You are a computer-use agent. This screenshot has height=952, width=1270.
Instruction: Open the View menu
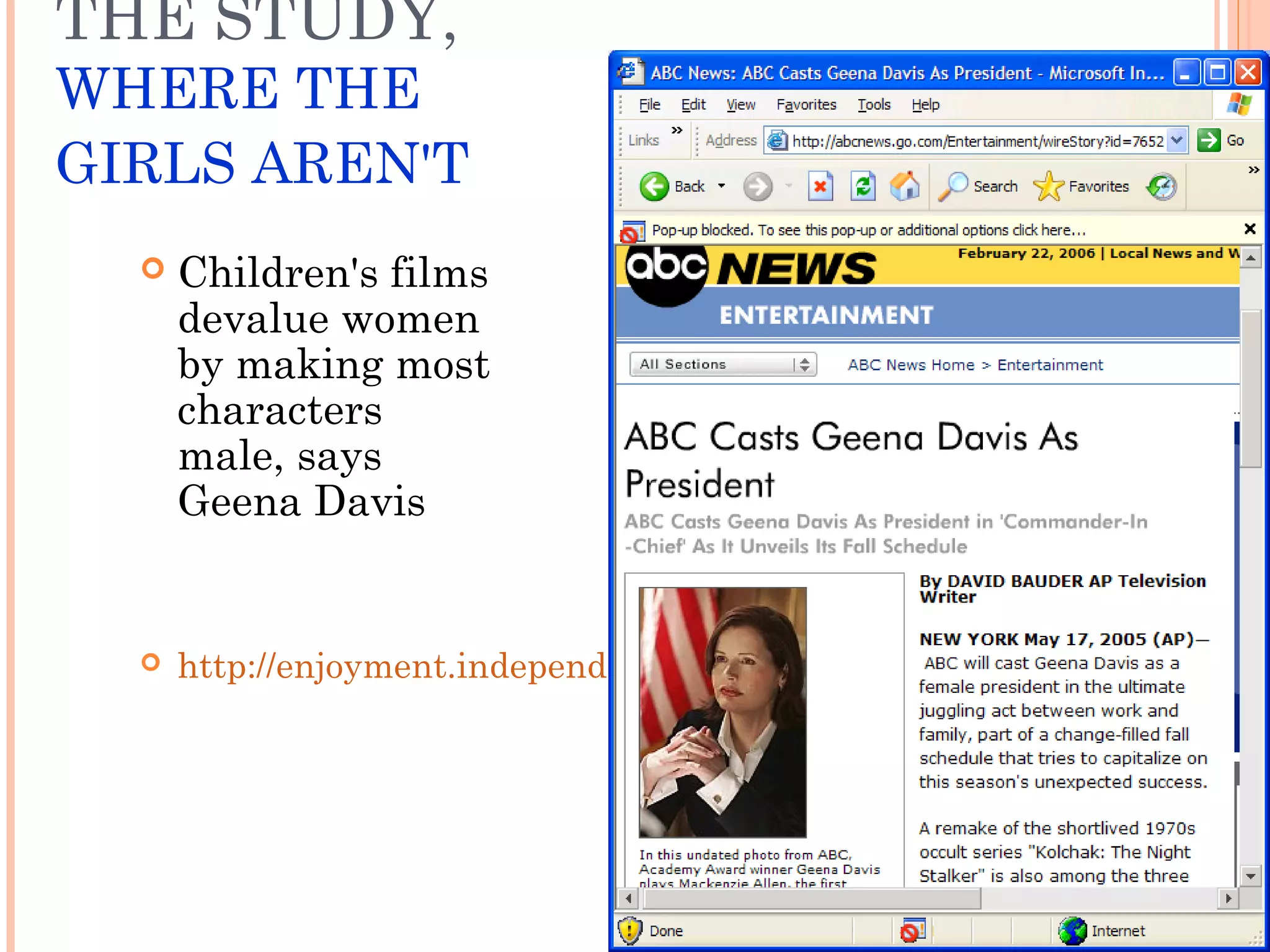(x=740, y=105)
